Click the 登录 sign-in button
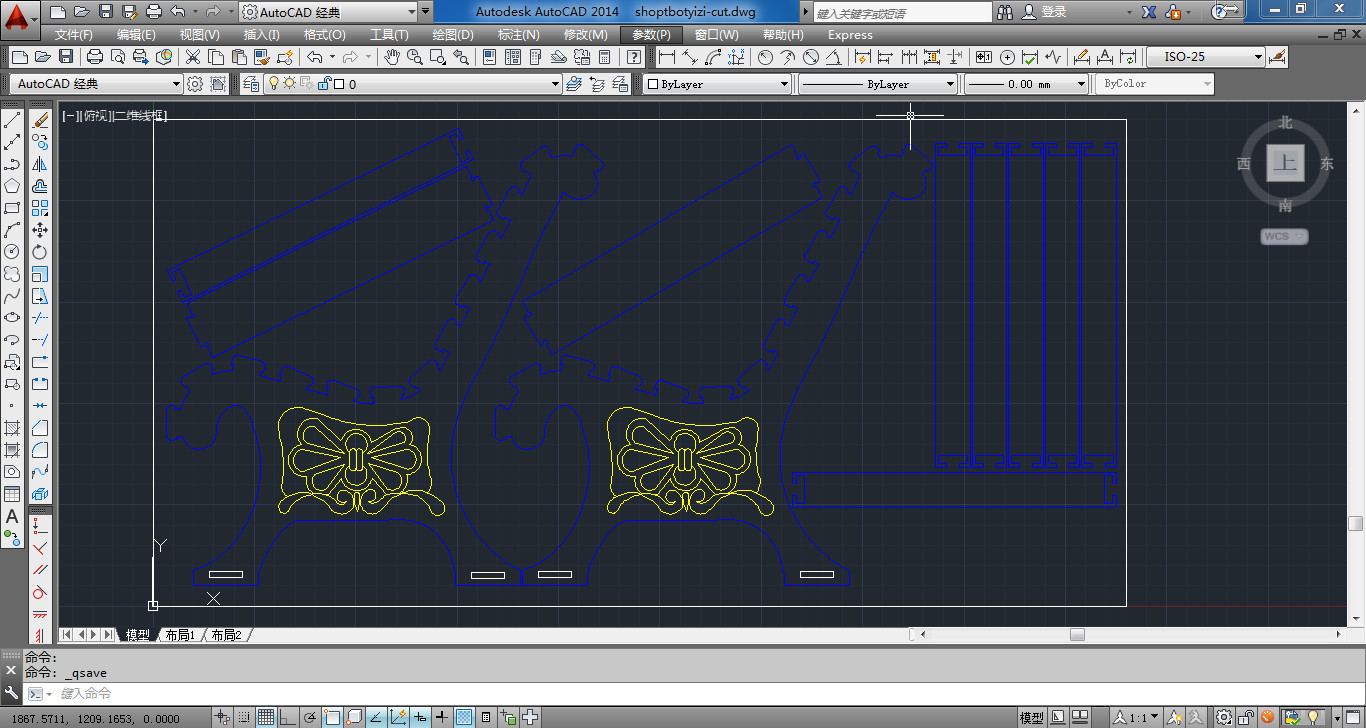 point(1044,12)
